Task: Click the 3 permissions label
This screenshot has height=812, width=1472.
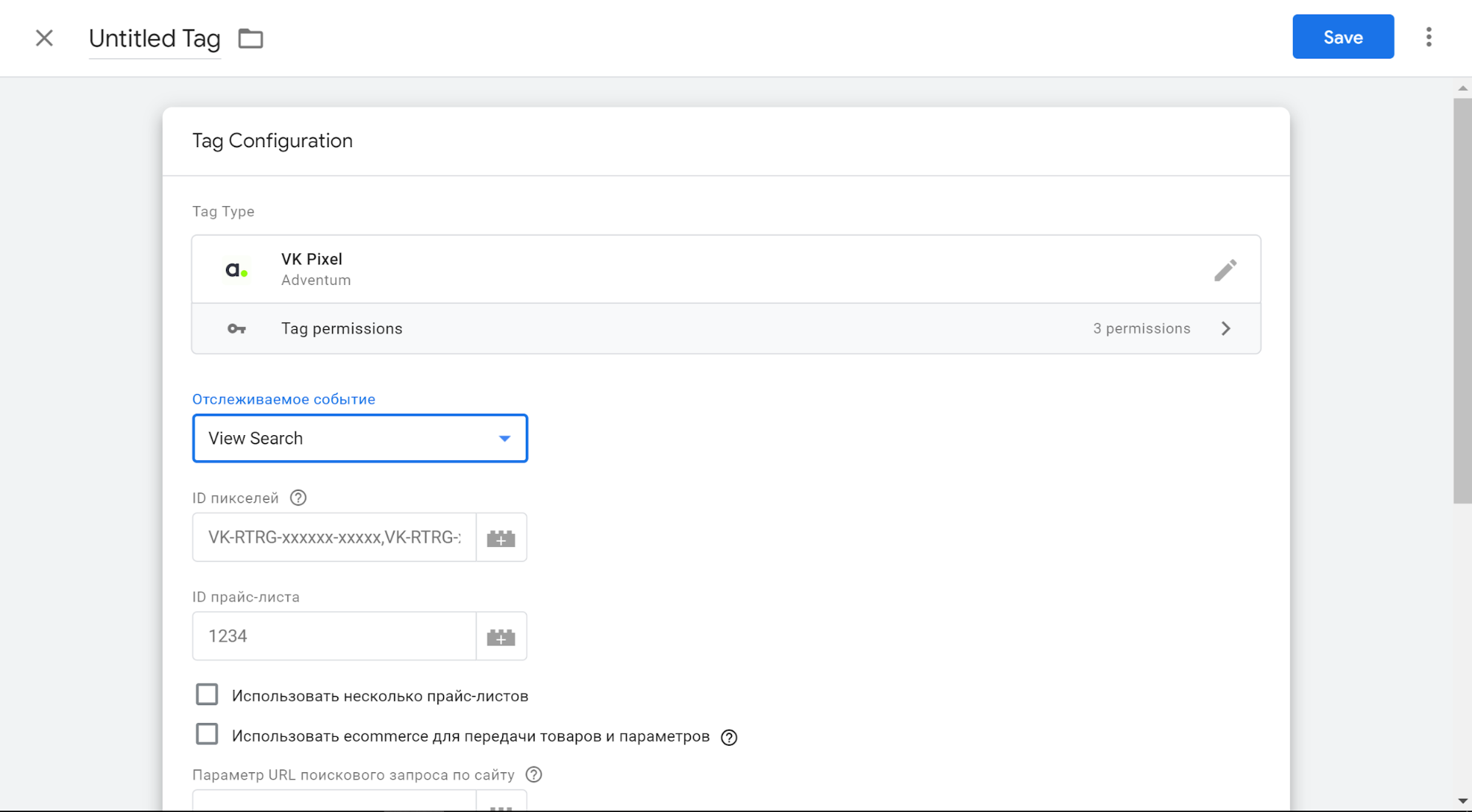Action: click(1141, 329)
